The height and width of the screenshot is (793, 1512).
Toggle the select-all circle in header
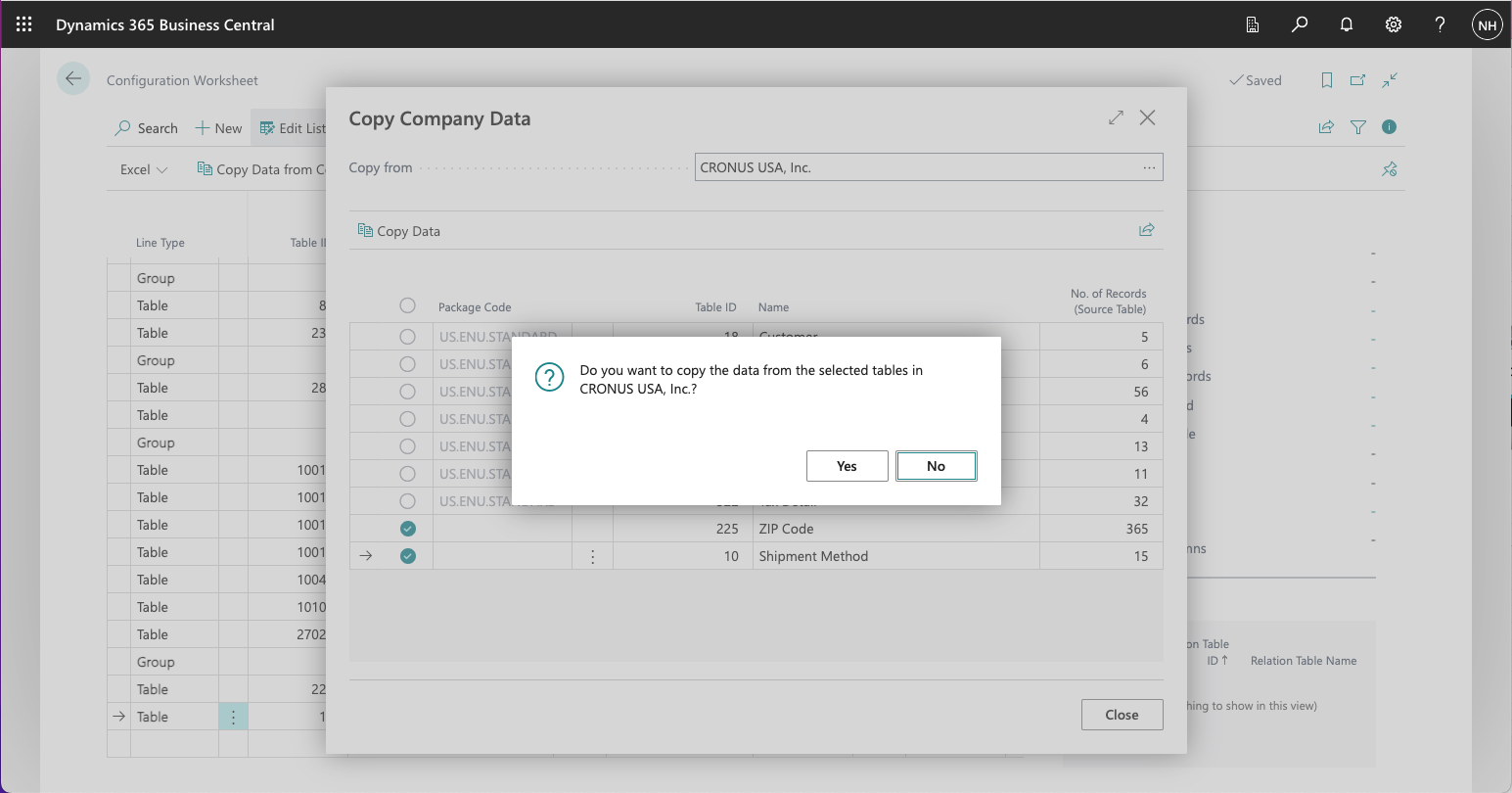tap(408, 305)
